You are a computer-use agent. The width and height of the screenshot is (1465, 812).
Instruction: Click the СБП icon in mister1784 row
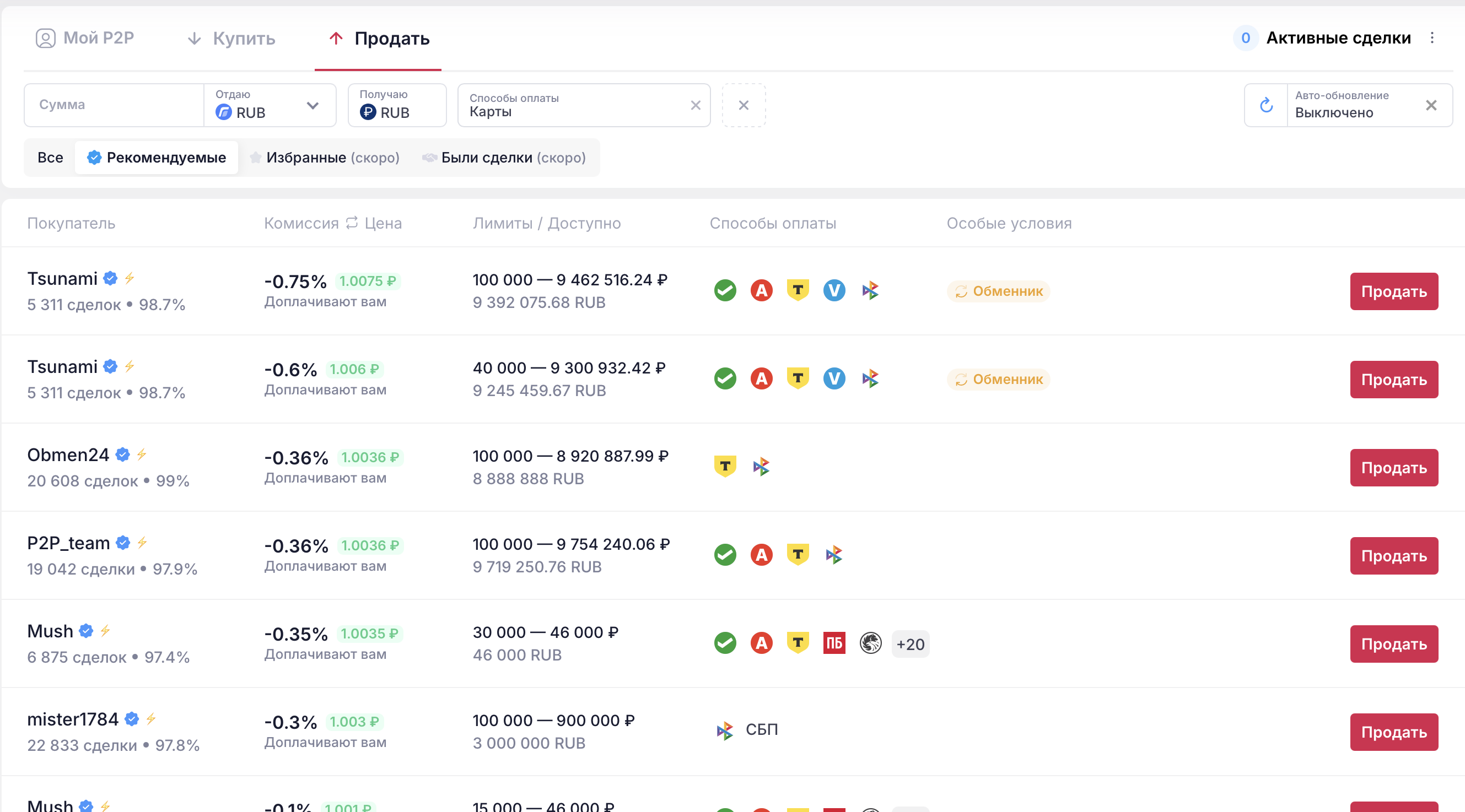[x=725, y=729]
